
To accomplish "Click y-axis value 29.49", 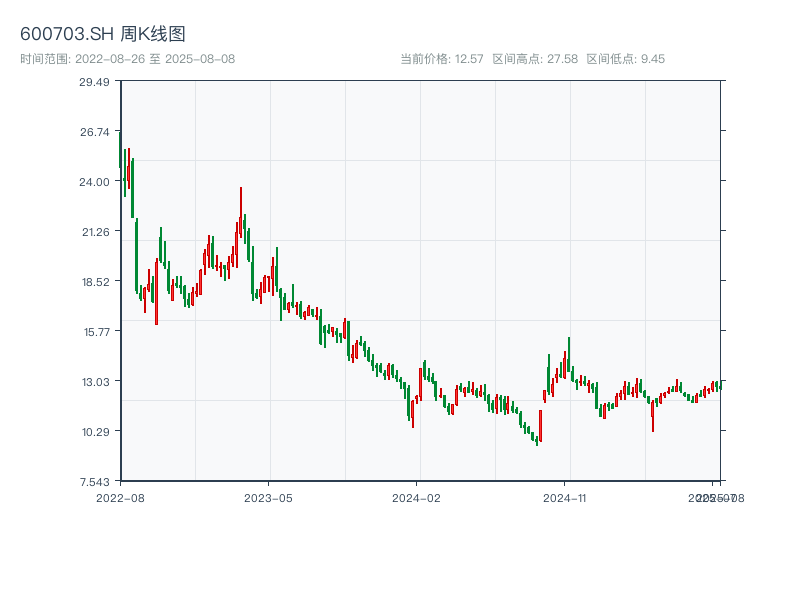I will (94, 82).
